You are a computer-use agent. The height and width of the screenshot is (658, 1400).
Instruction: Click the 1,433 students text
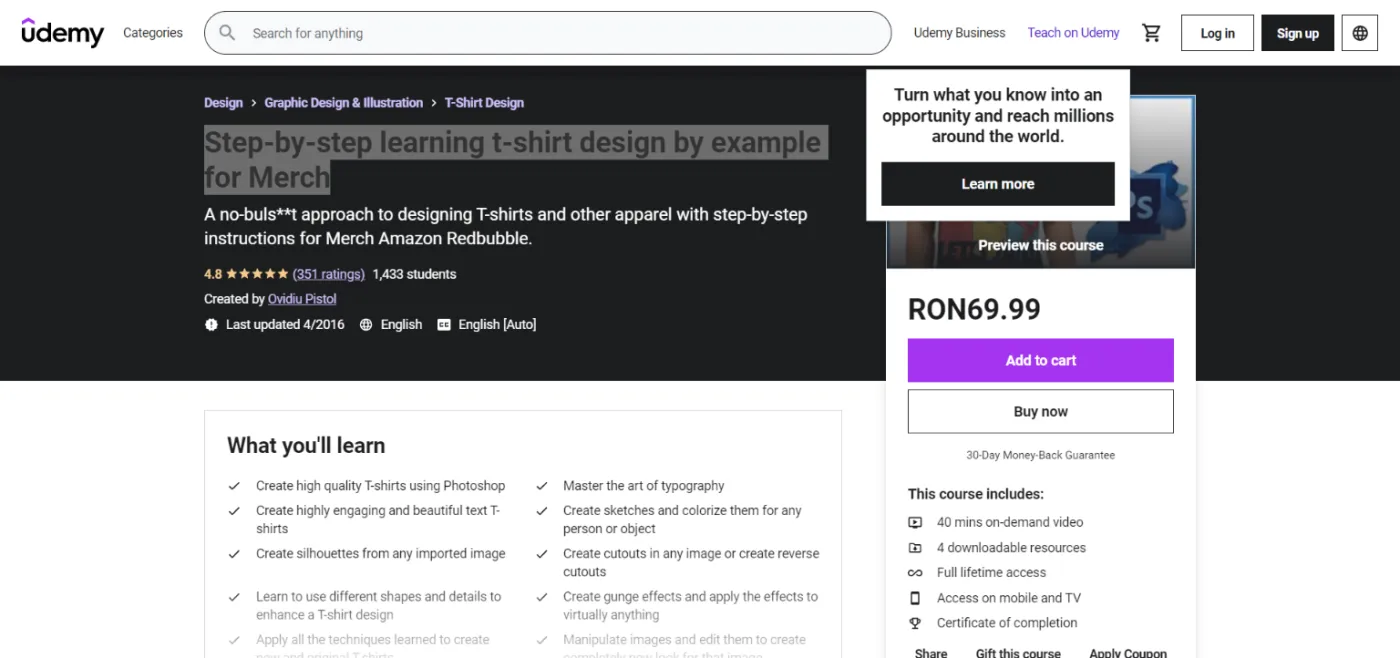tap(414, 274)
